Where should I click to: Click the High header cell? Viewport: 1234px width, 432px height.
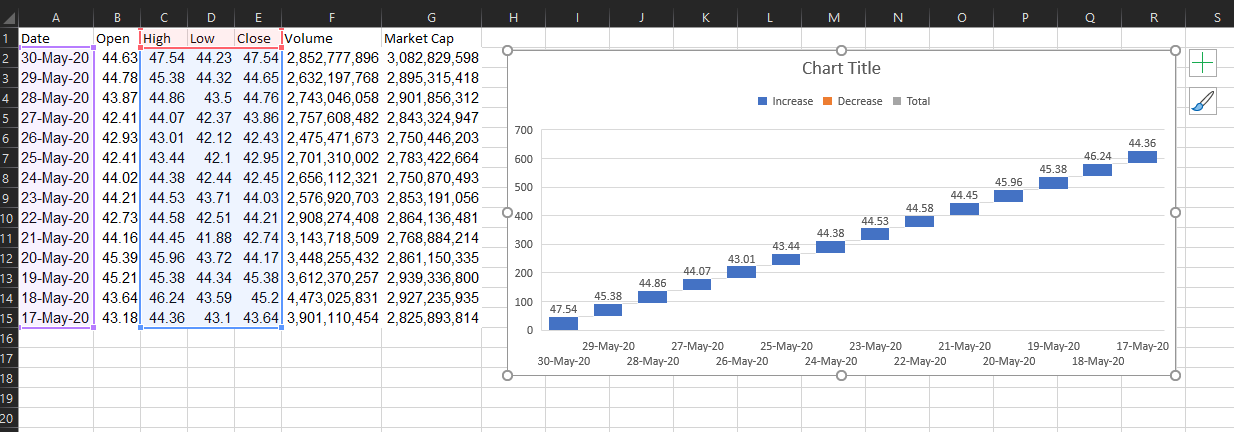pyautogui.click(x=163, y=38)
